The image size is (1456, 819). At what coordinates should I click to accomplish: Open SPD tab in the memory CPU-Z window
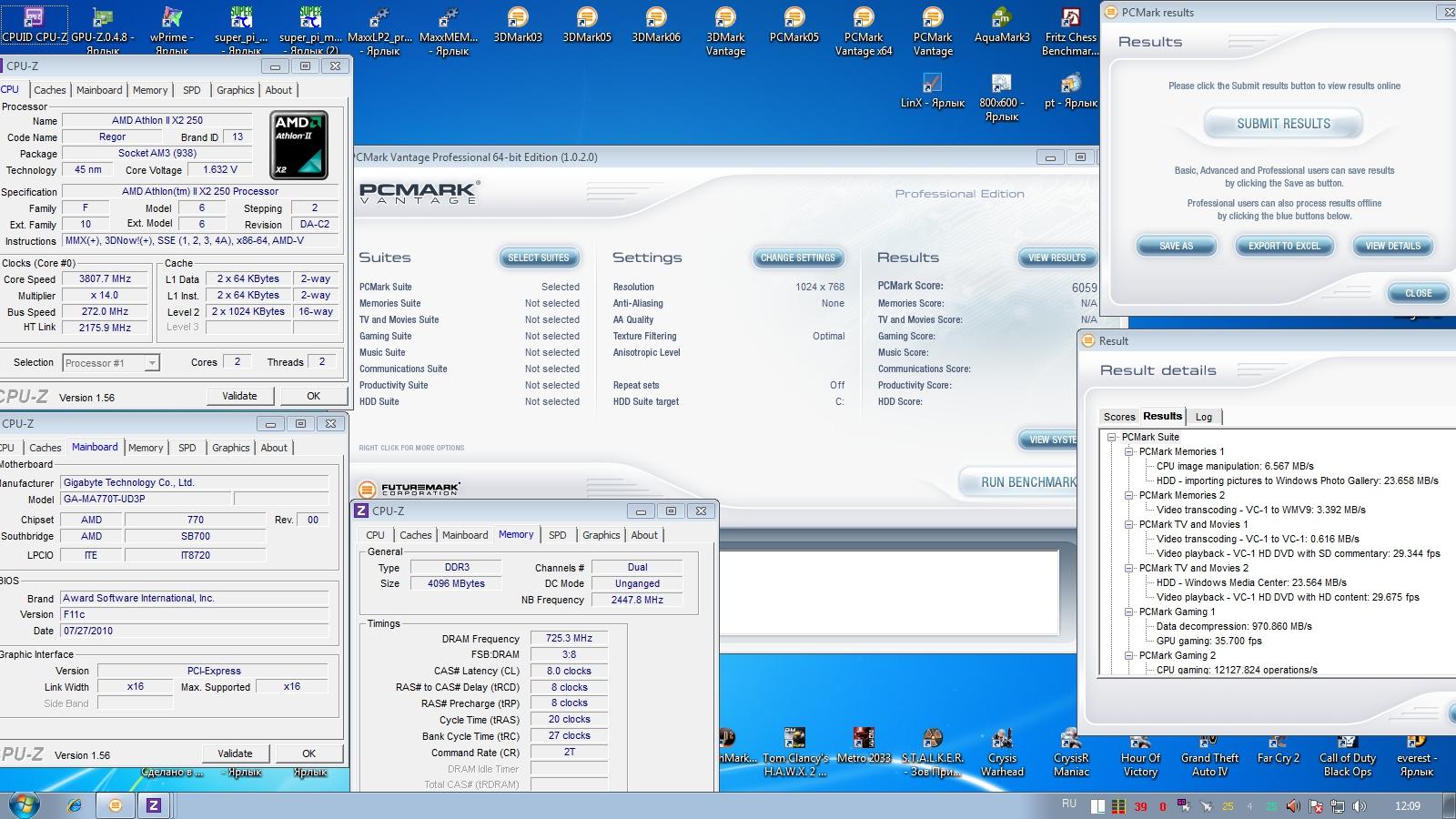(558, 535)
